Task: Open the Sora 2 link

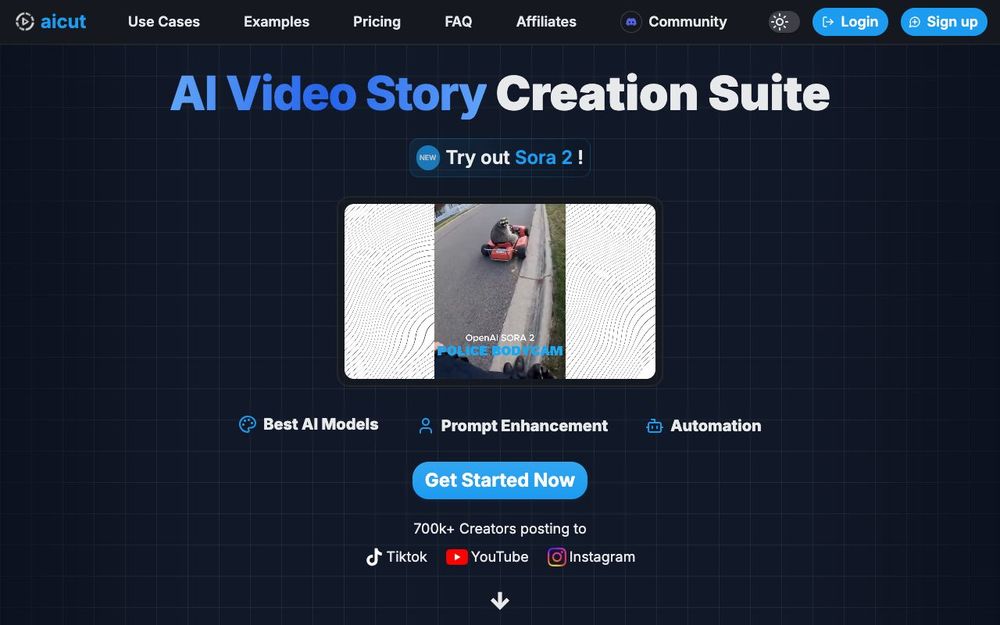Action: (x=541, y=157)
